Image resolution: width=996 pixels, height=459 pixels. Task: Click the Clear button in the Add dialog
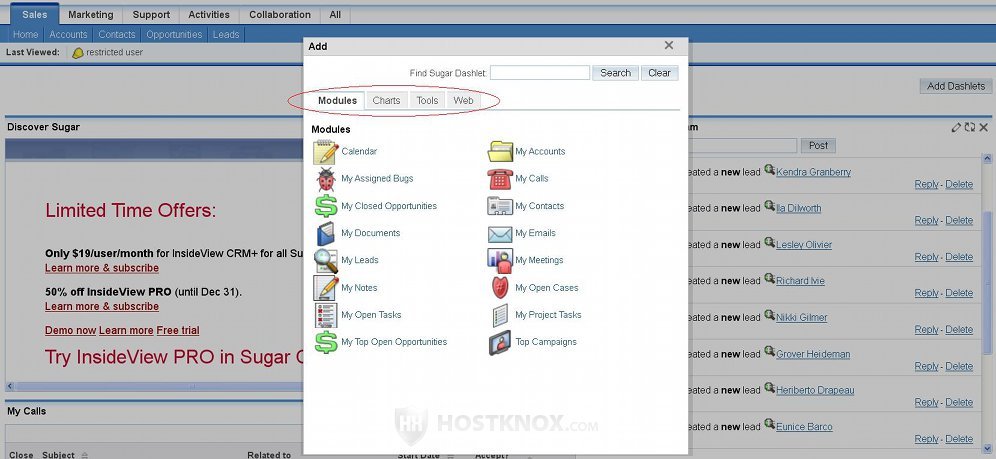pos(659,73)
